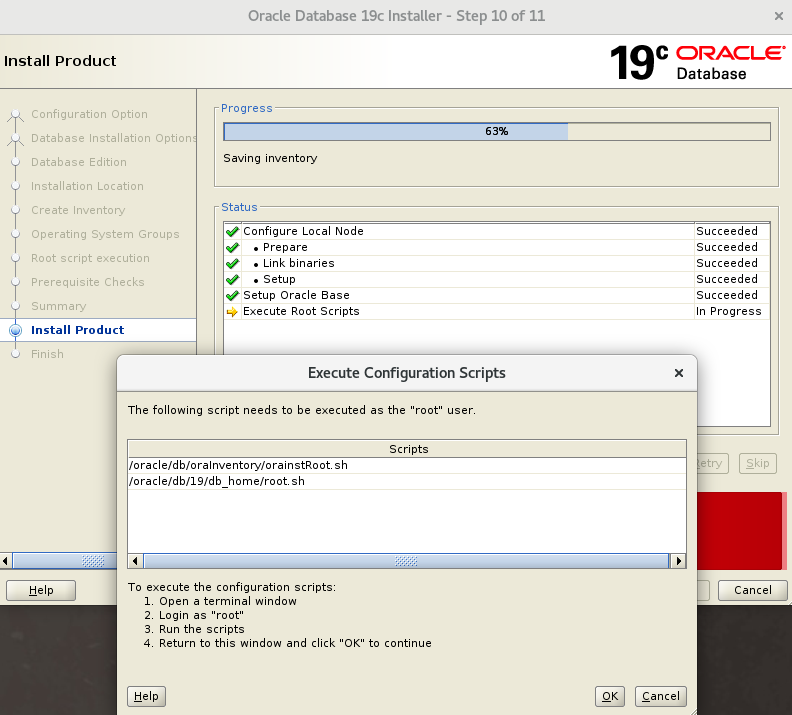The image size is (792, 715).
Task: Close the Execute Configuration Scripts dialog
Action: pos(679,373)
